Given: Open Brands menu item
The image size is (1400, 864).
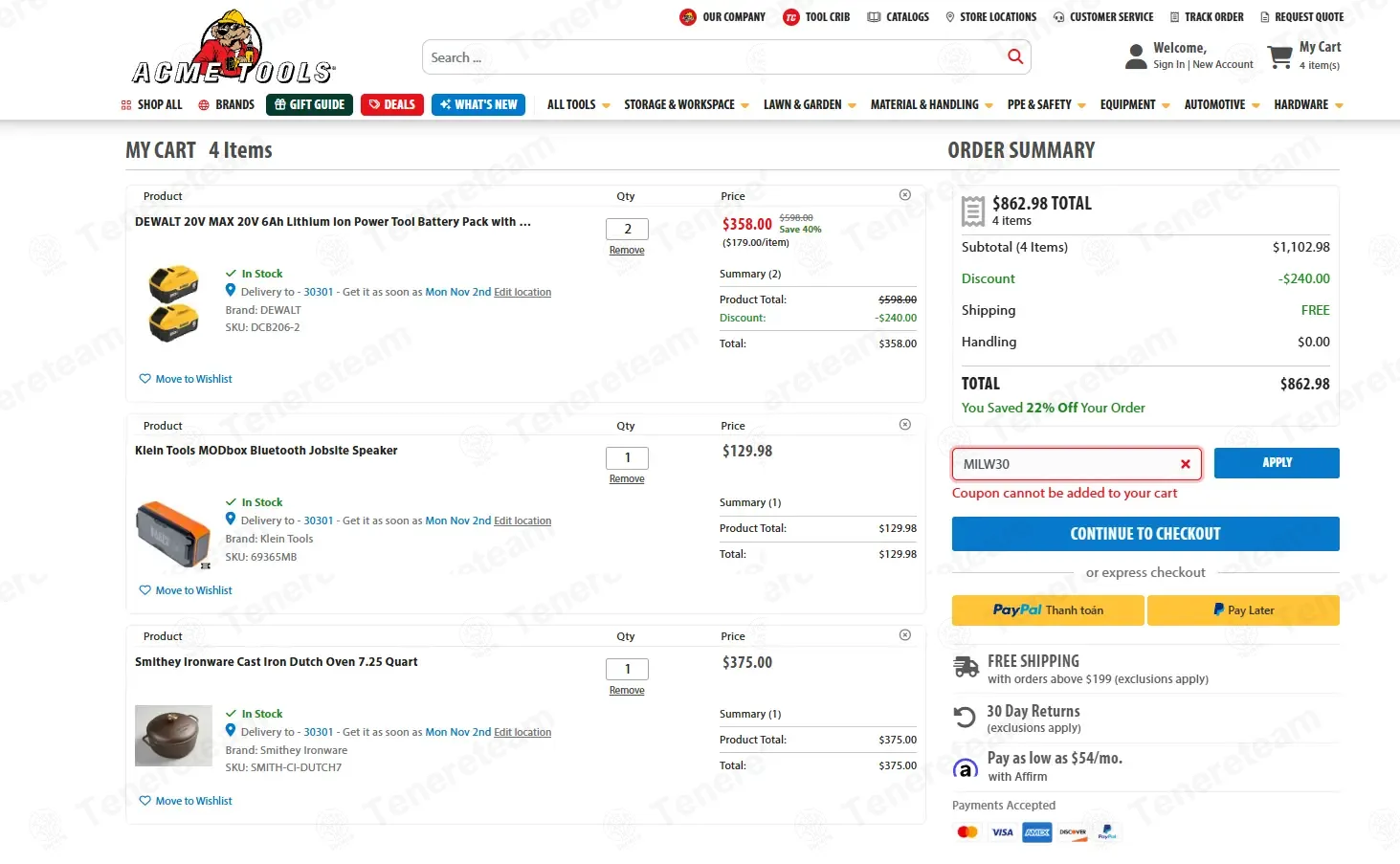Looking at the screenshot, I should 226,105.
